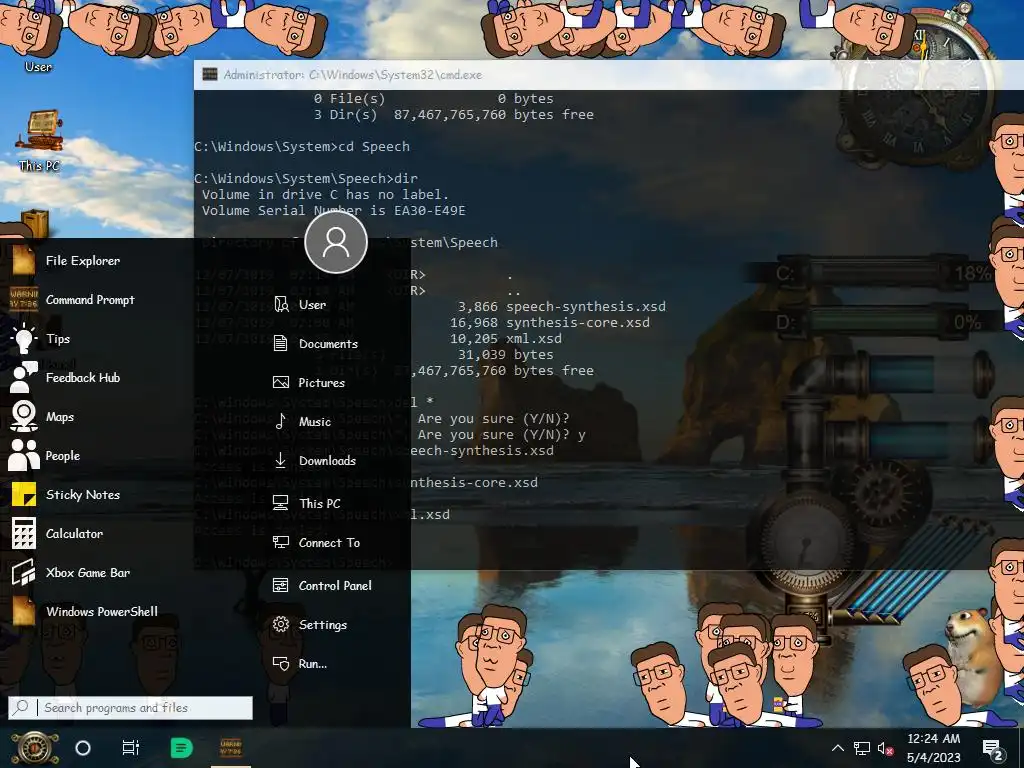Click the muted volume tray icon

(885, 748)
